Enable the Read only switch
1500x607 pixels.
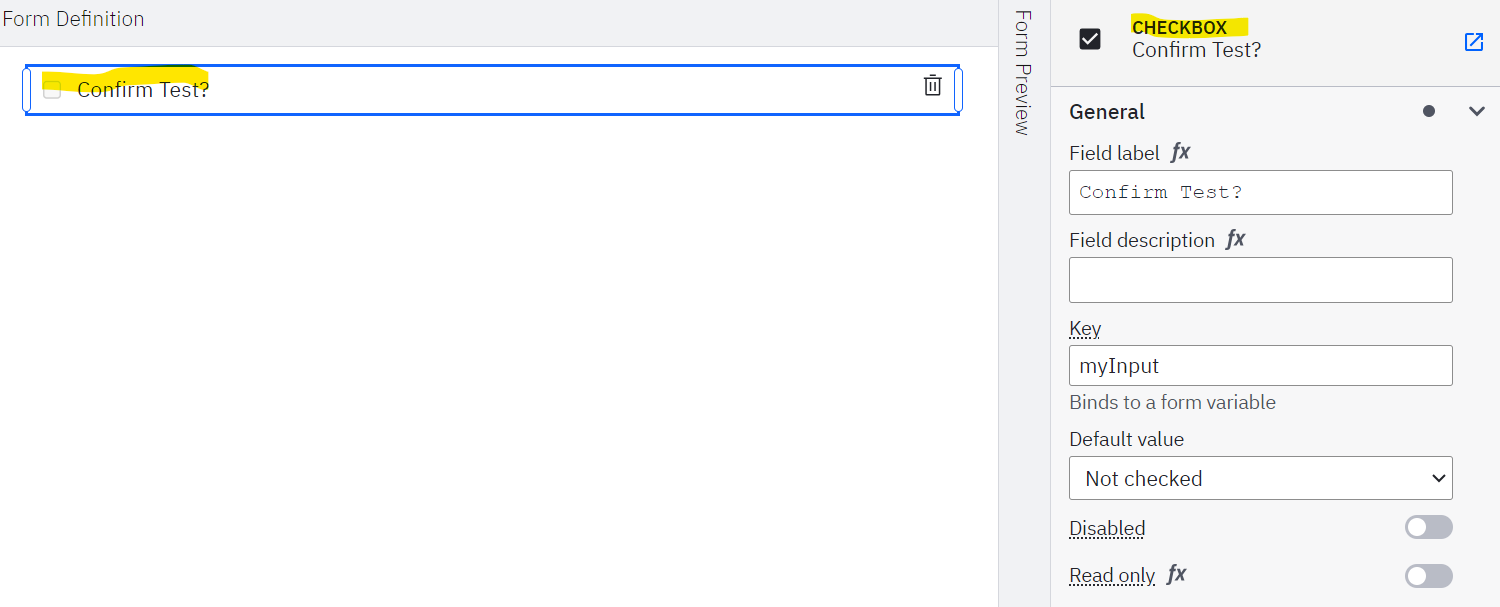(x=1428, y=576)
